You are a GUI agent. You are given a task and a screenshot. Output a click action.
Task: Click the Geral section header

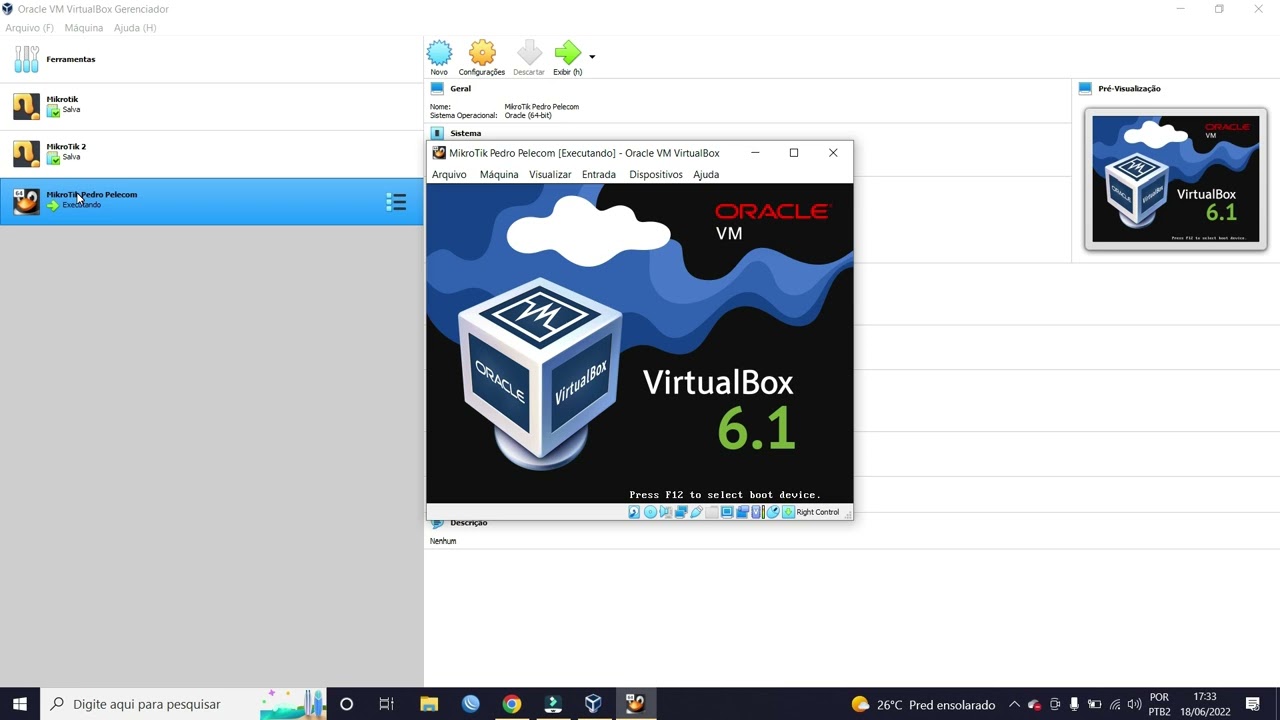pyautogui.click(x=460, y=88)
